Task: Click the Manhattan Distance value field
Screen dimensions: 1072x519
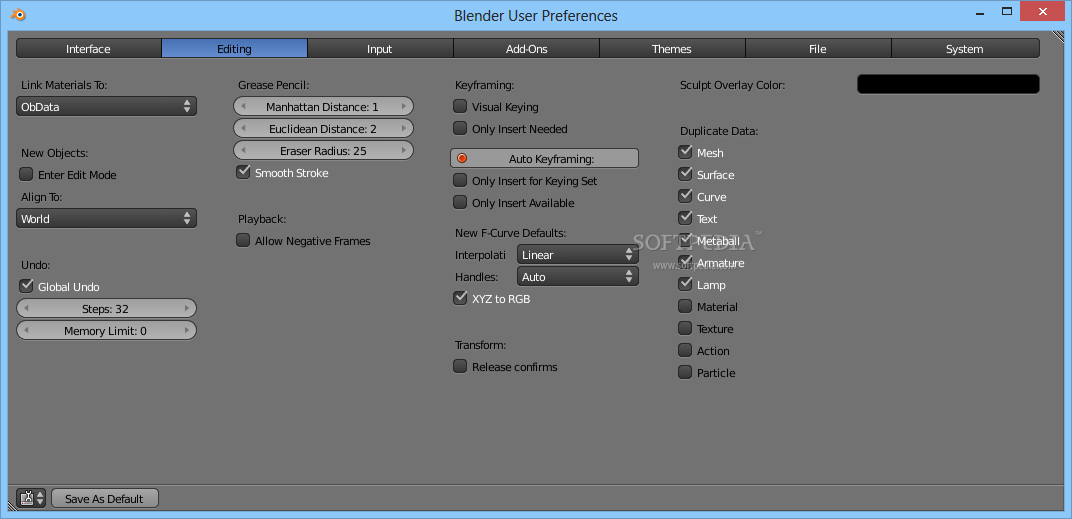Action: coord(323,107)
